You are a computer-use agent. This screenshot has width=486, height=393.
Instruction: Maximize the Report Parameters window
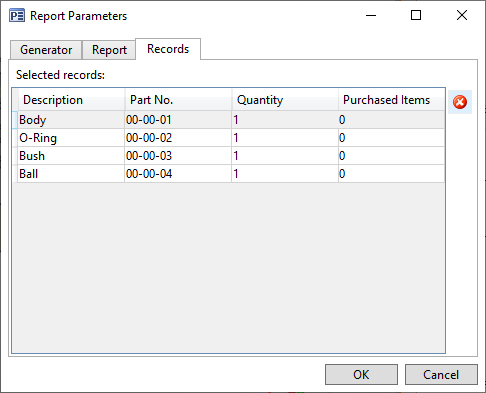point(416,15)
